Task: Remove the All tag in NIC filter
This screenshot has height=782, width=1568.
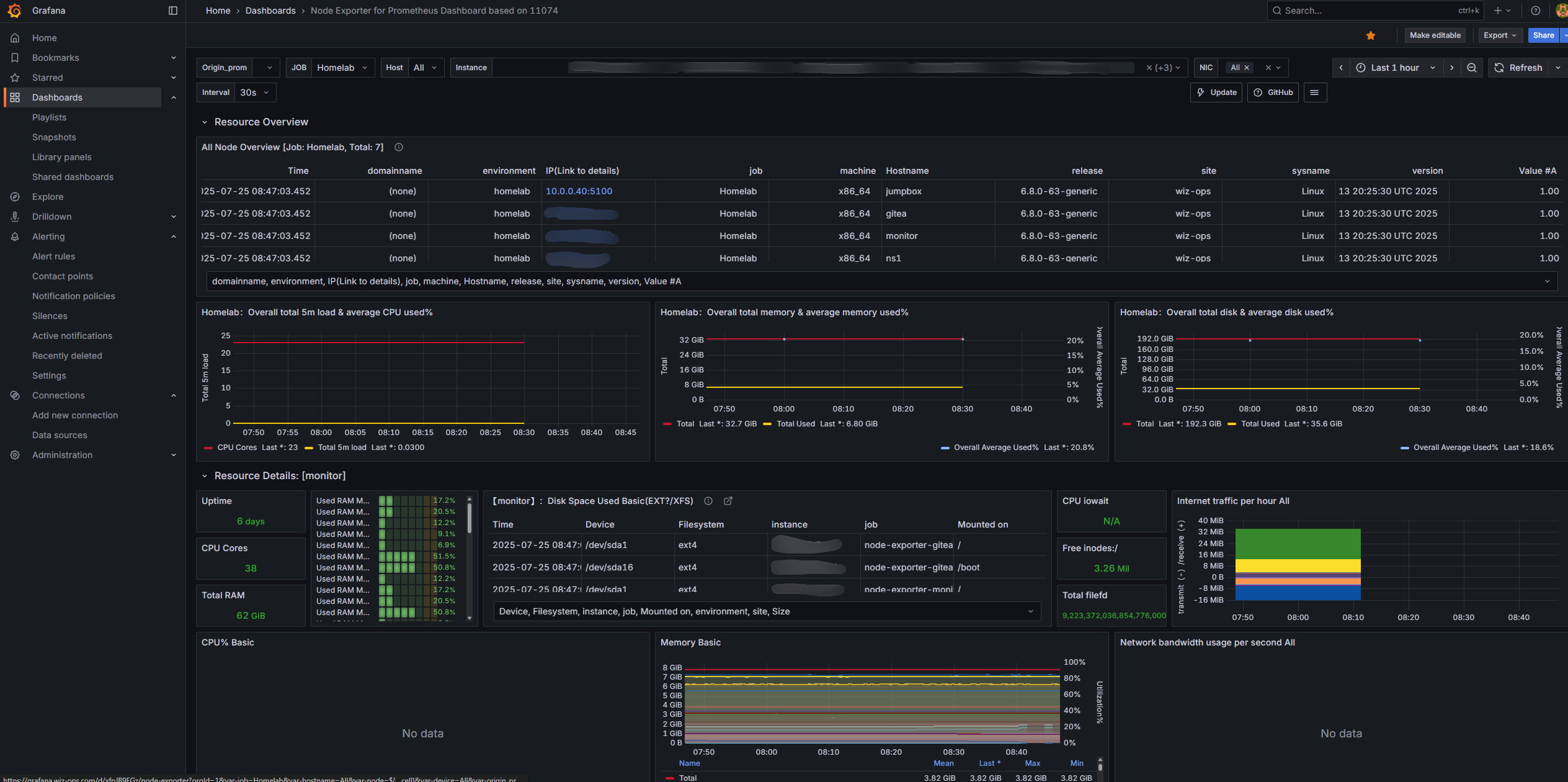Action: (x=1247, y=68)
